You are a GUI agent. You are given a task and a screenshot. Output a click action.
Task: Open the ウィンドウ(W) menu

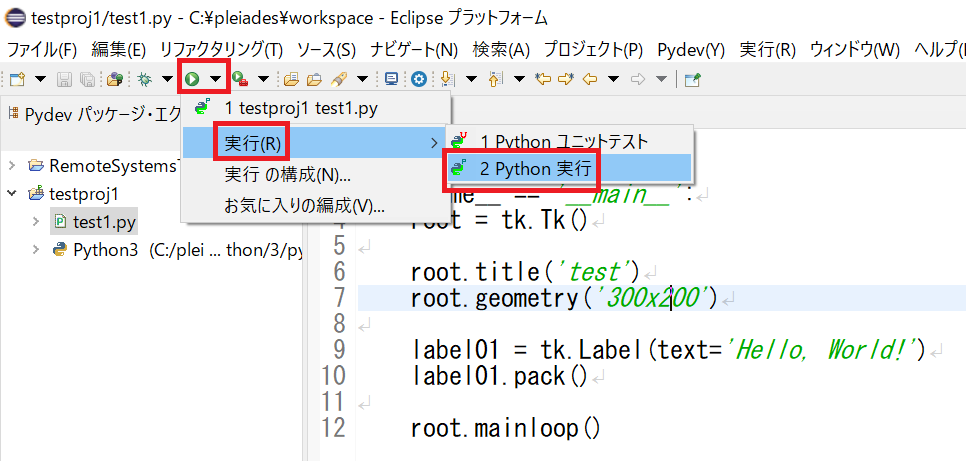(855, 49)
